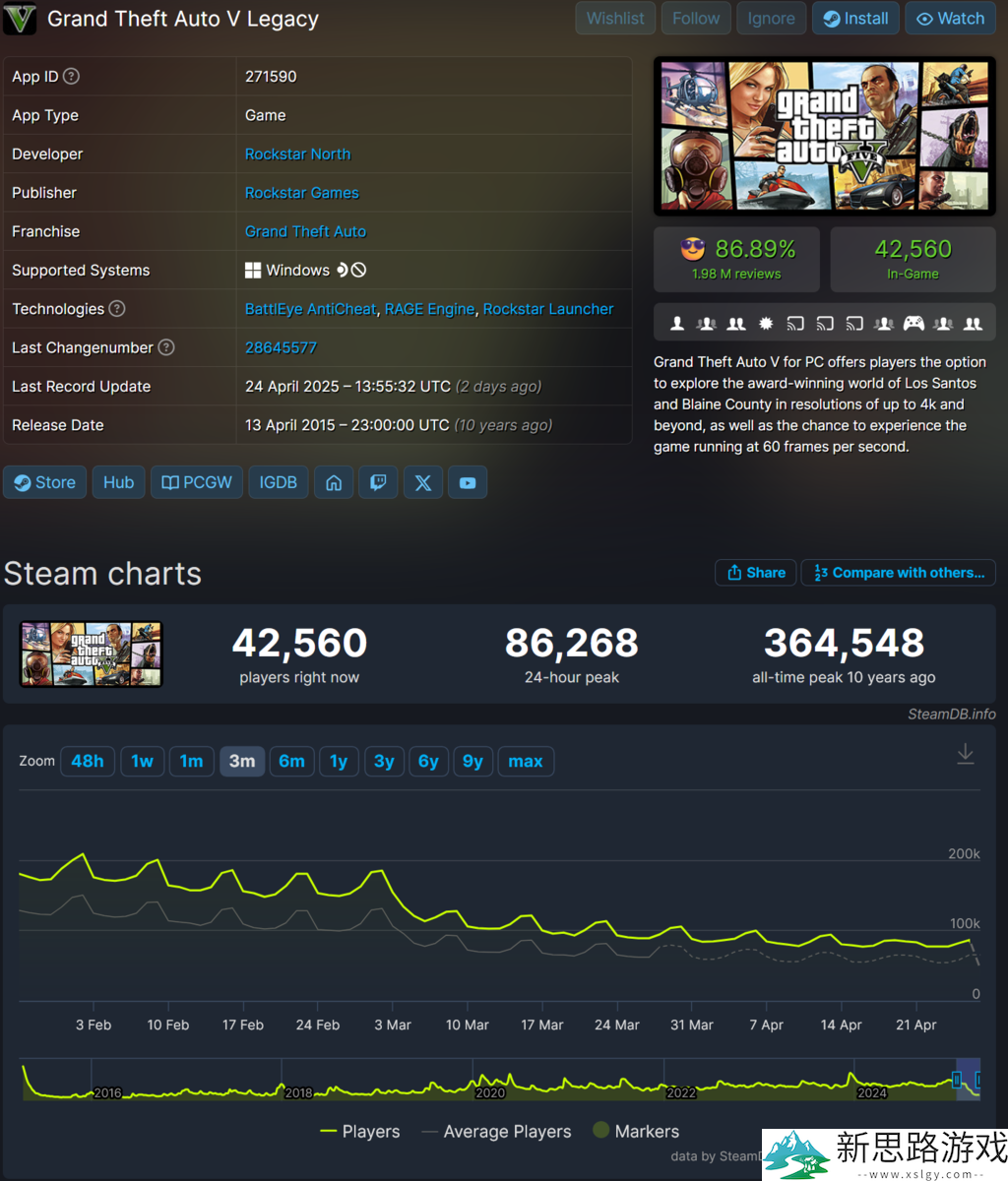Click the Last Changenumber help icon

pyautogui.click(x=166, y=346)
